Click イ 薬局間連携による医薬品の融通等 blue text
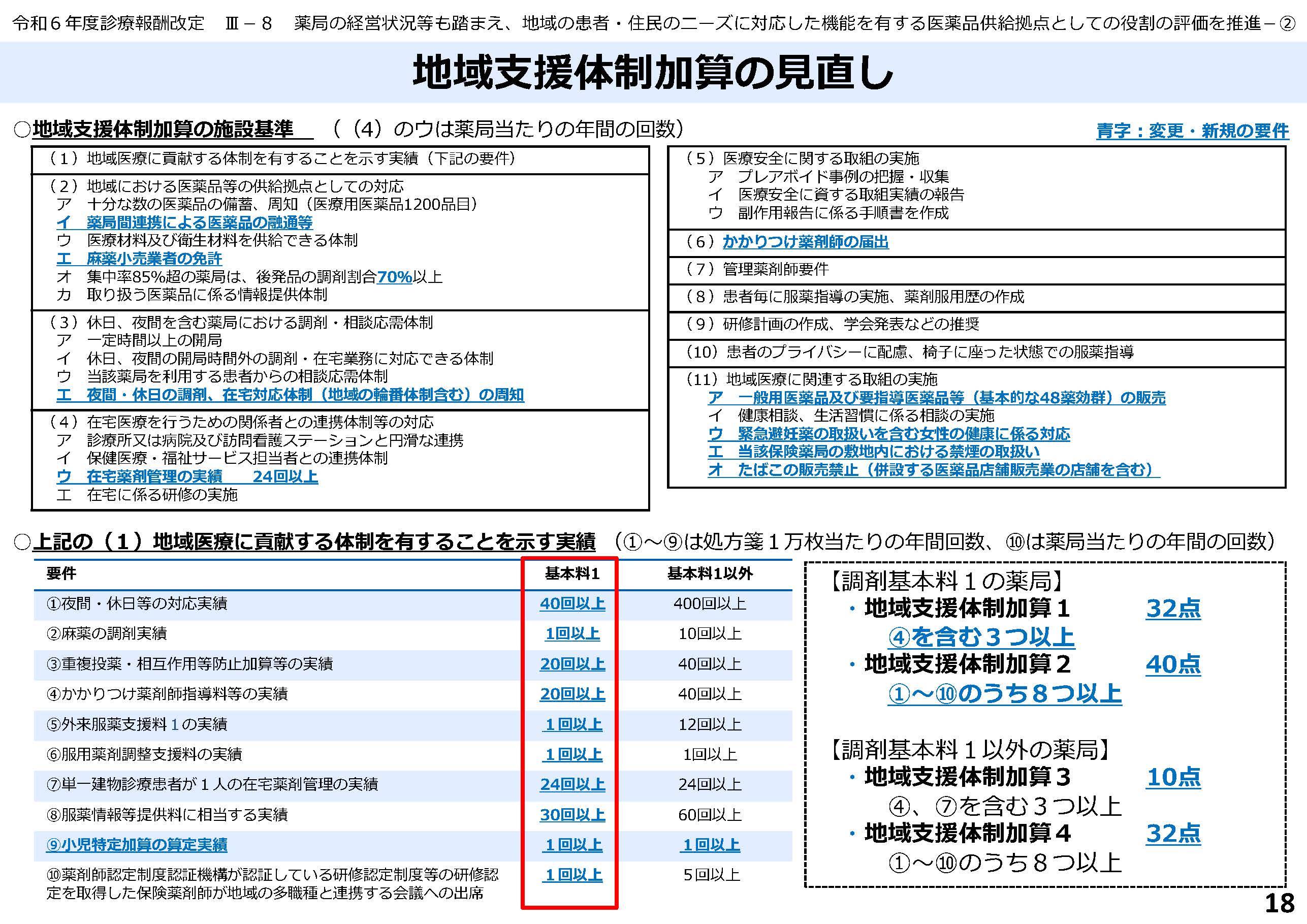Screen dimensions: 1307x924 [x=184, y=222]
